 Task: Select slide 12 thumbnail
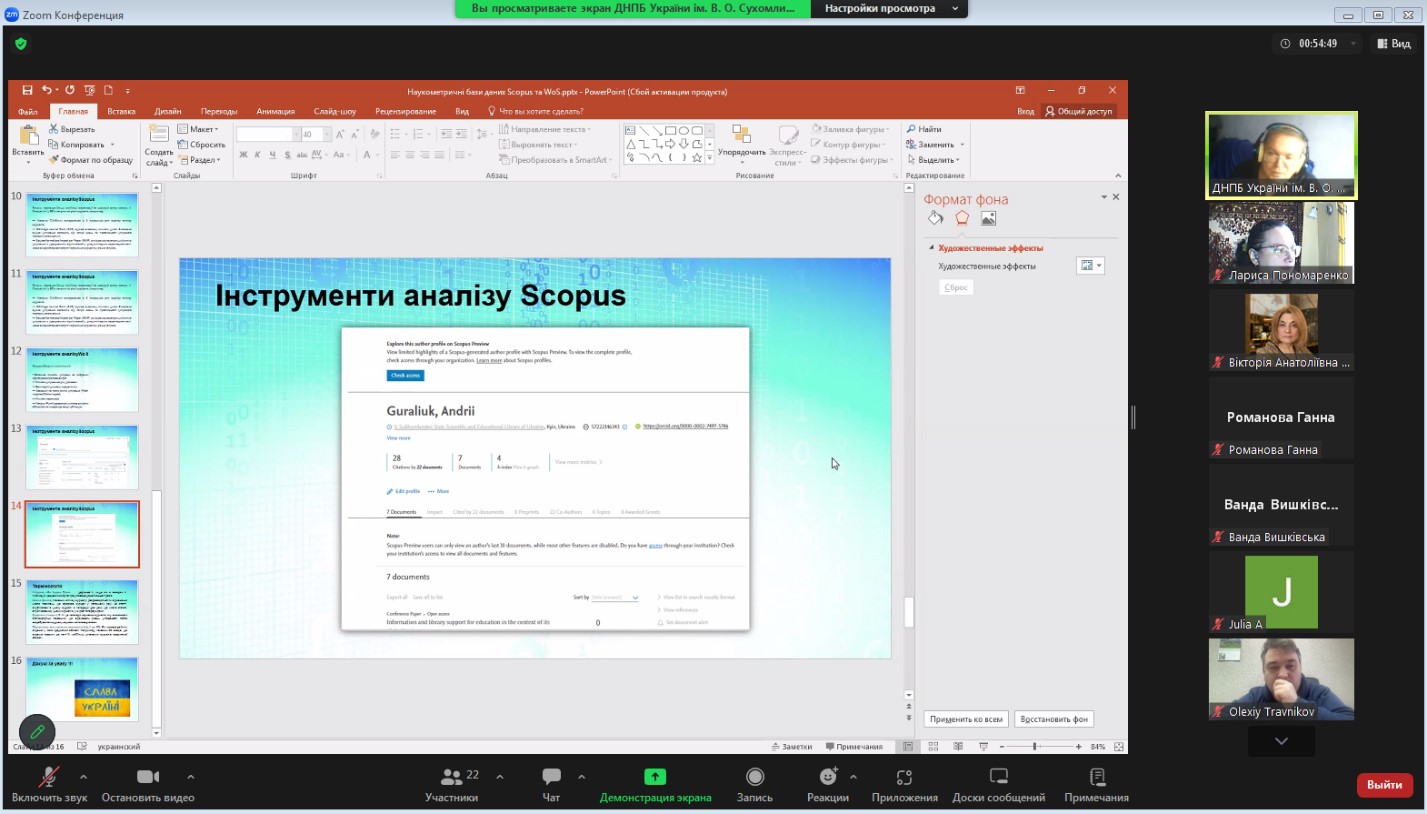click(82, 379)
